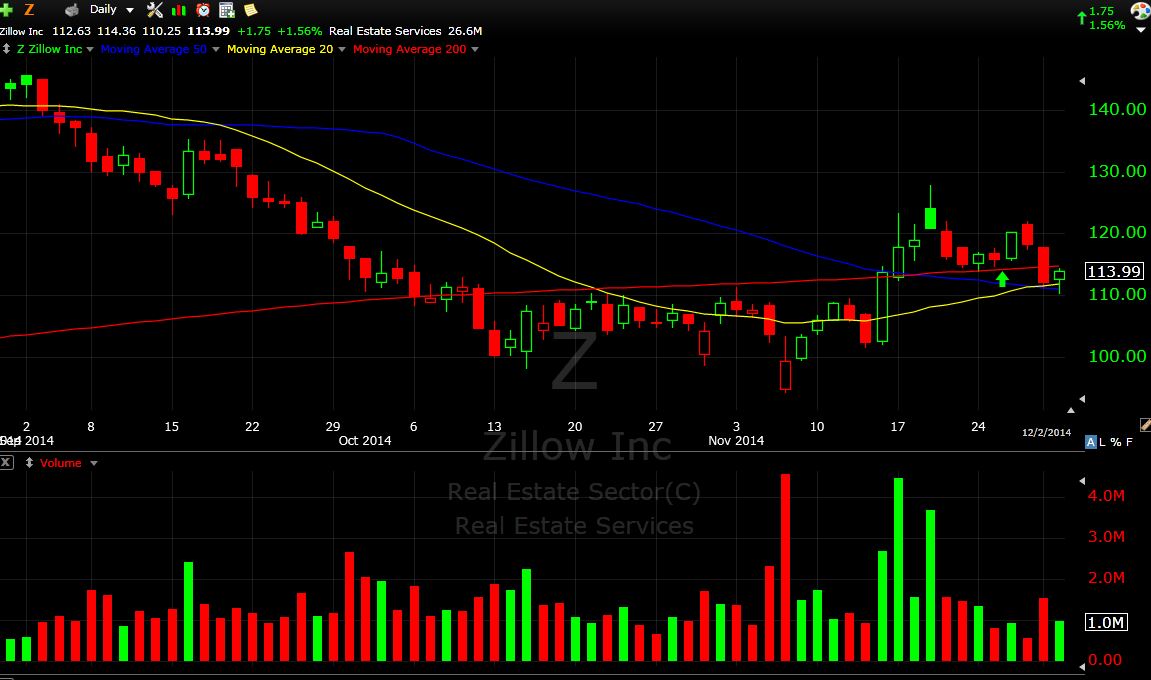Click the top volume-scale arrow near 4.0M
The height and width of the screenshot is (680, 1151).
pos(1082,480)
